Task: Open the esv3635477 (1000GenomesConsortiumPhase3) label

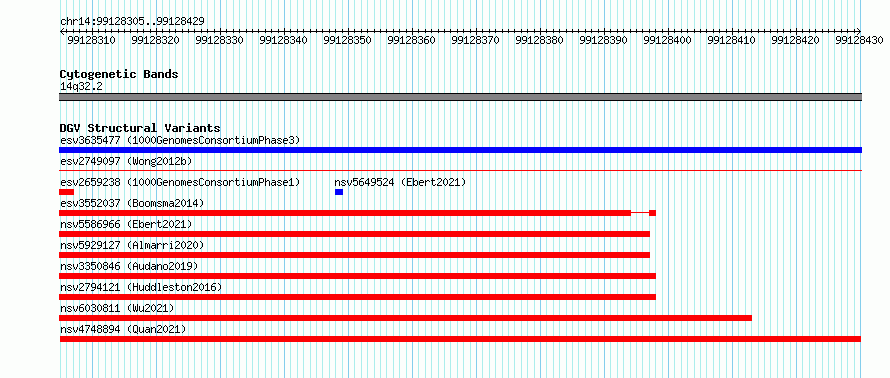Action: pos(180,140)
